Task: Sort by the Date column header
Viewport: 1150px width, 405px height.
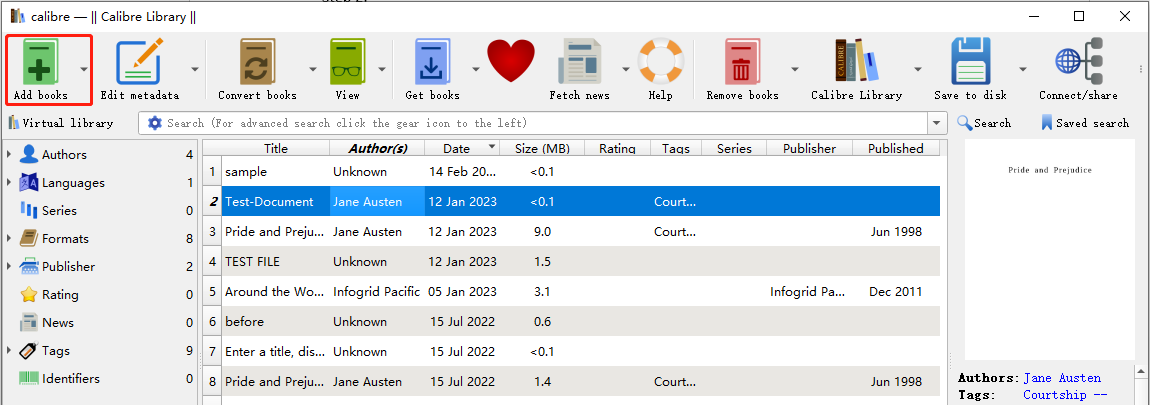Action: 462,148
